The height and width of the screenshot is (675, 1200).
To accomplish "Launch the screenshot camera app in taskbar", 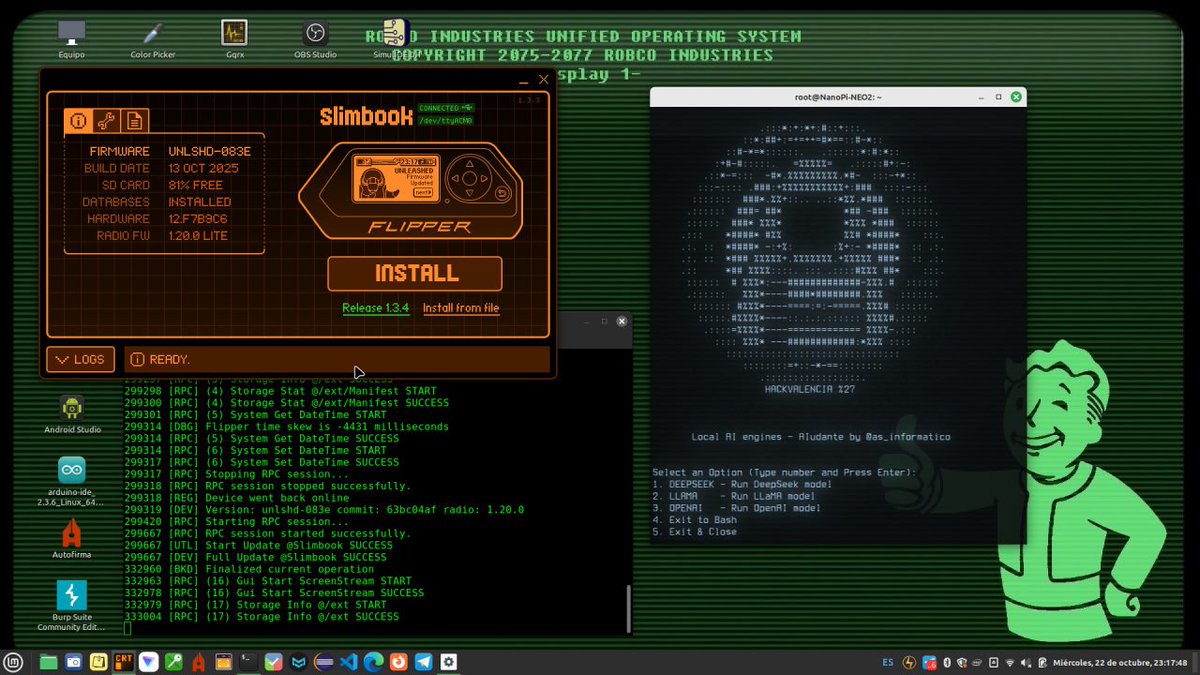I will pos(74,662).
